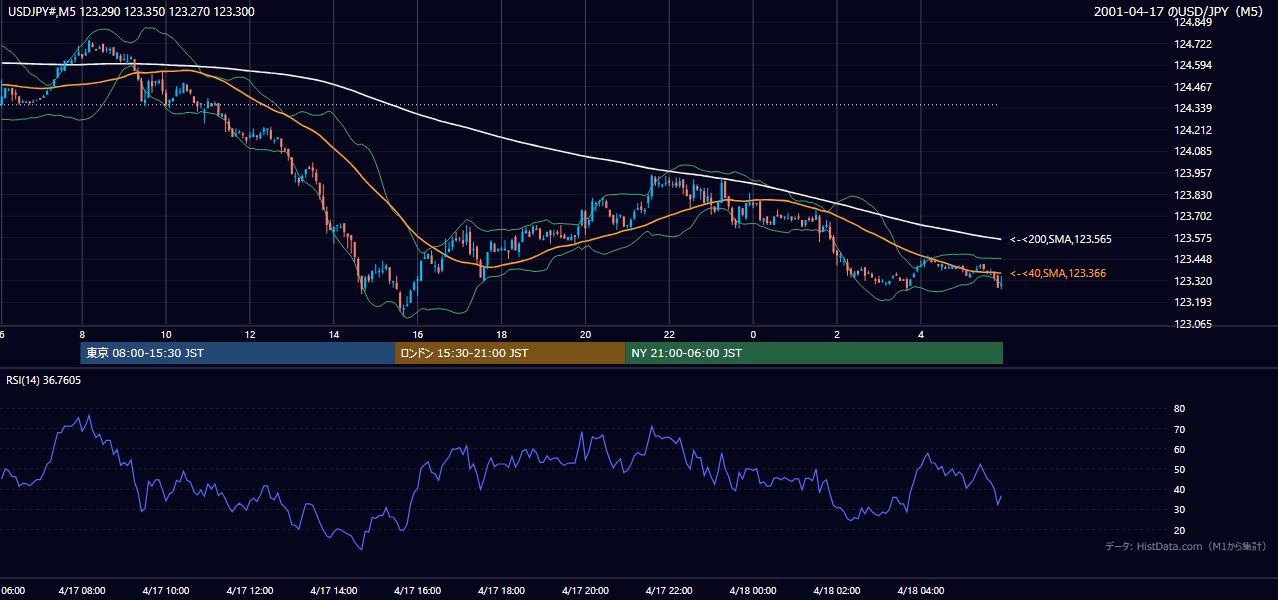Click the 4/18 02:00 date axis label

[837, 590]
